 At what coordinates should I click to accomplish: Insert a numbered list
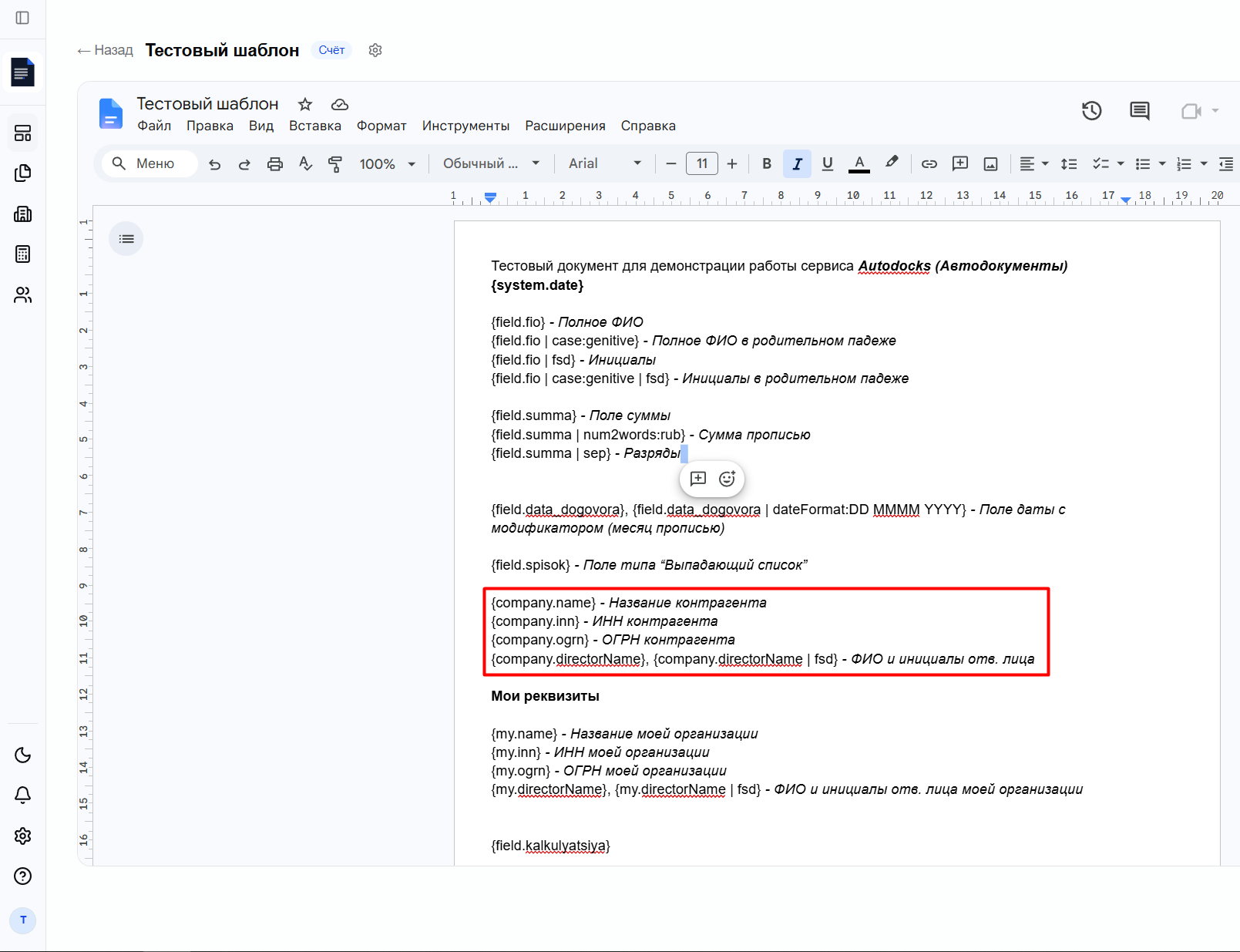(x=1185, y=163)
